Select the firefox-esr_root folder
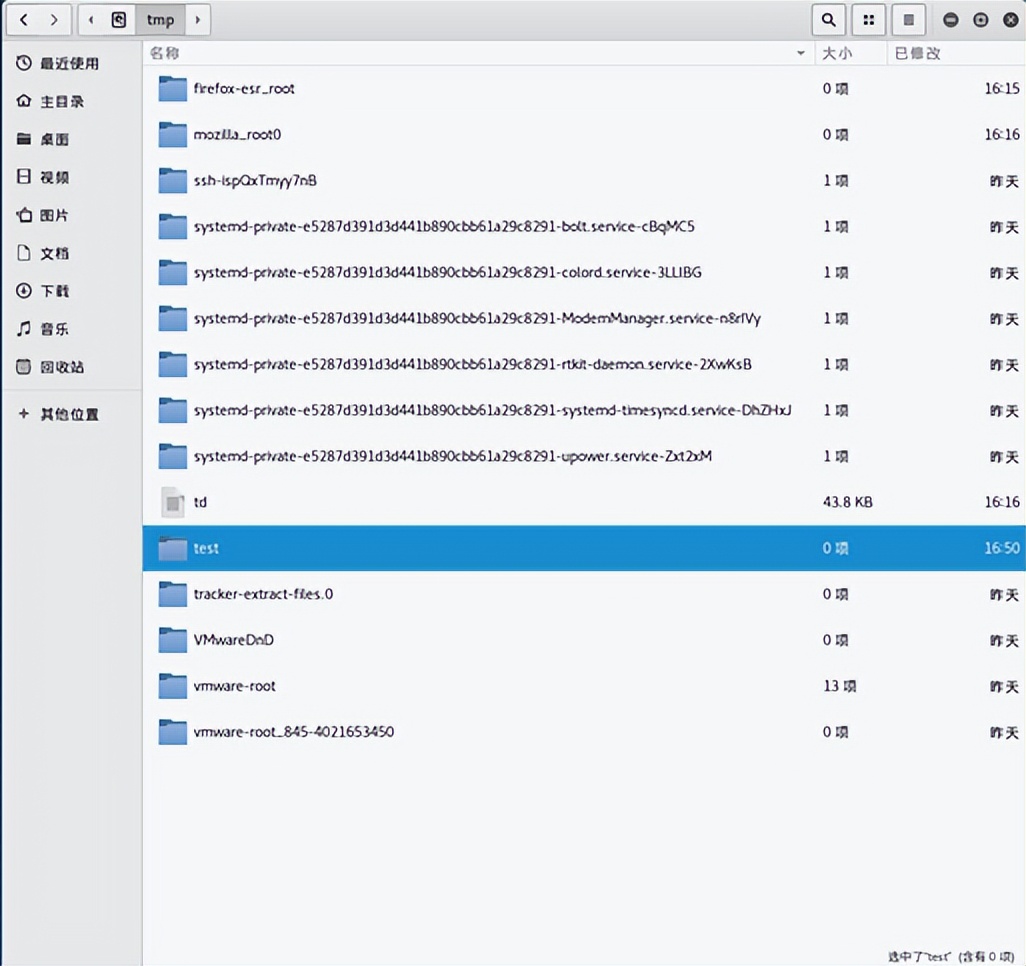1026x966 pixels. [x=244, y=88]
